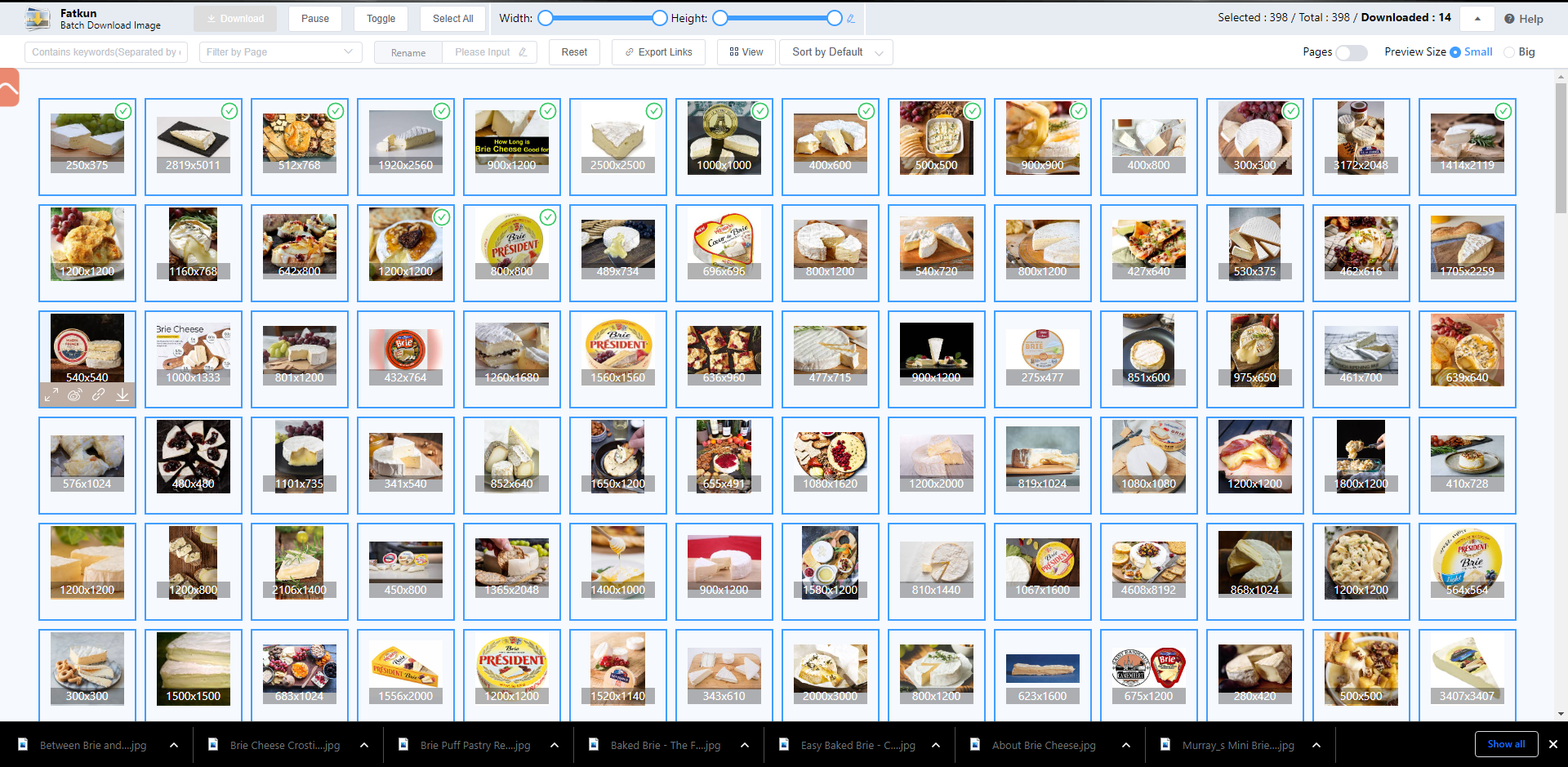Screen dimensions: 1568x767
Task: Click the file icon for Between Brie and download
Action: [x=23, y=744]
